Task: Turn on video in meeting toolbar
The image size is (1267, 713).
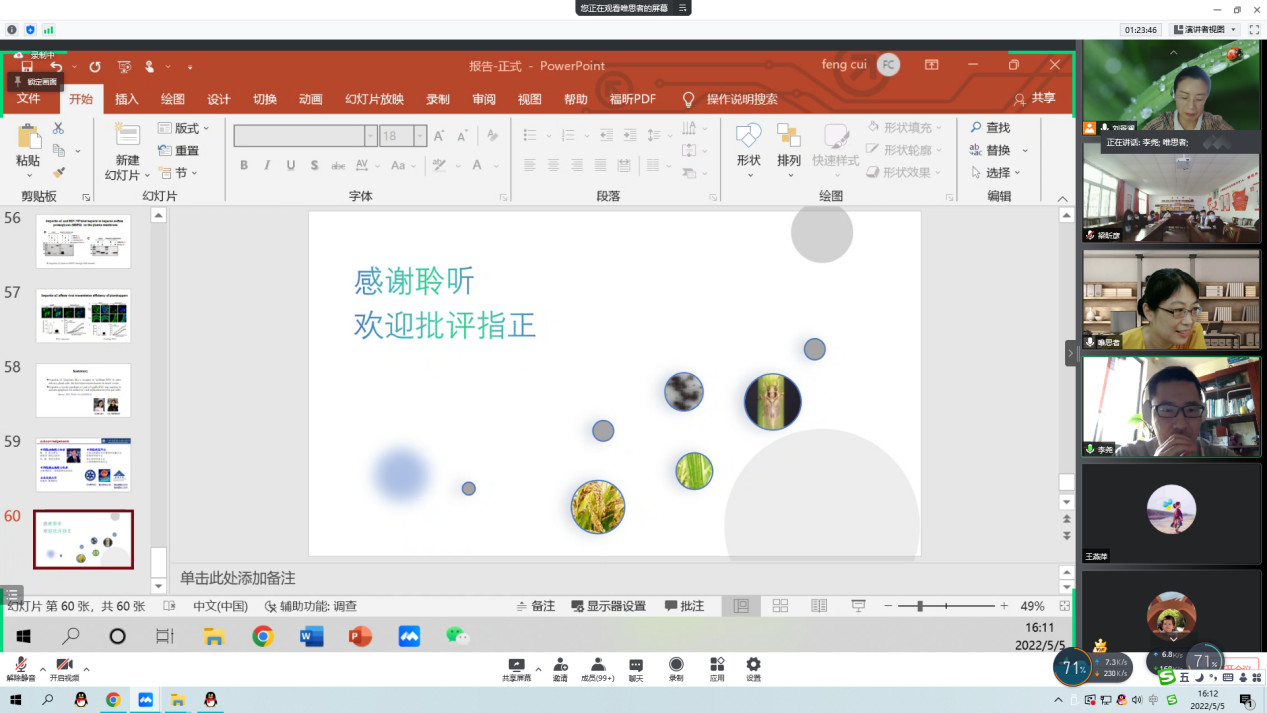Action: click(64, 666)
